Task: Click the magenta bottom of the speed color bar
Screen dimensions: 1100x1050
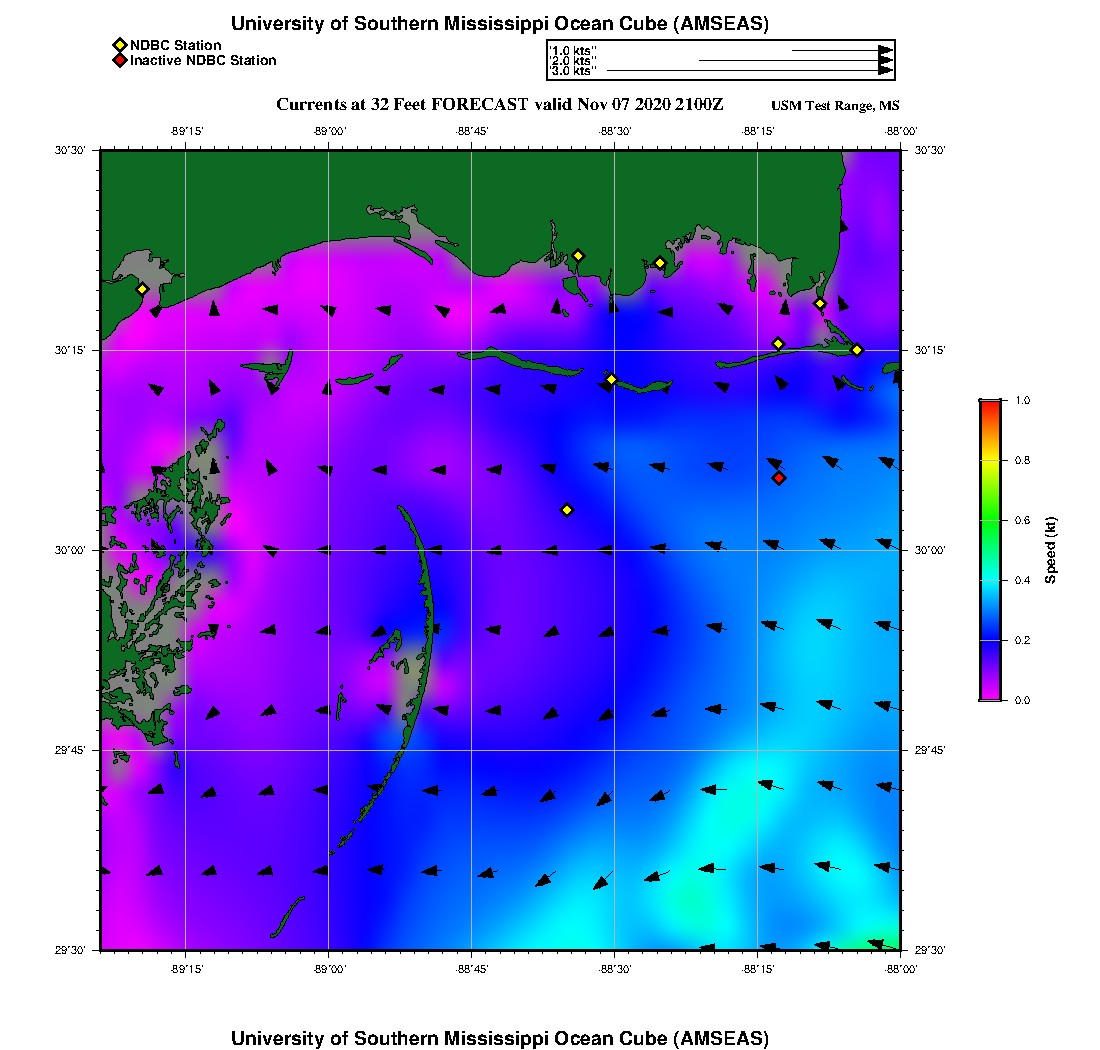Action: click(x=990, y=694)
